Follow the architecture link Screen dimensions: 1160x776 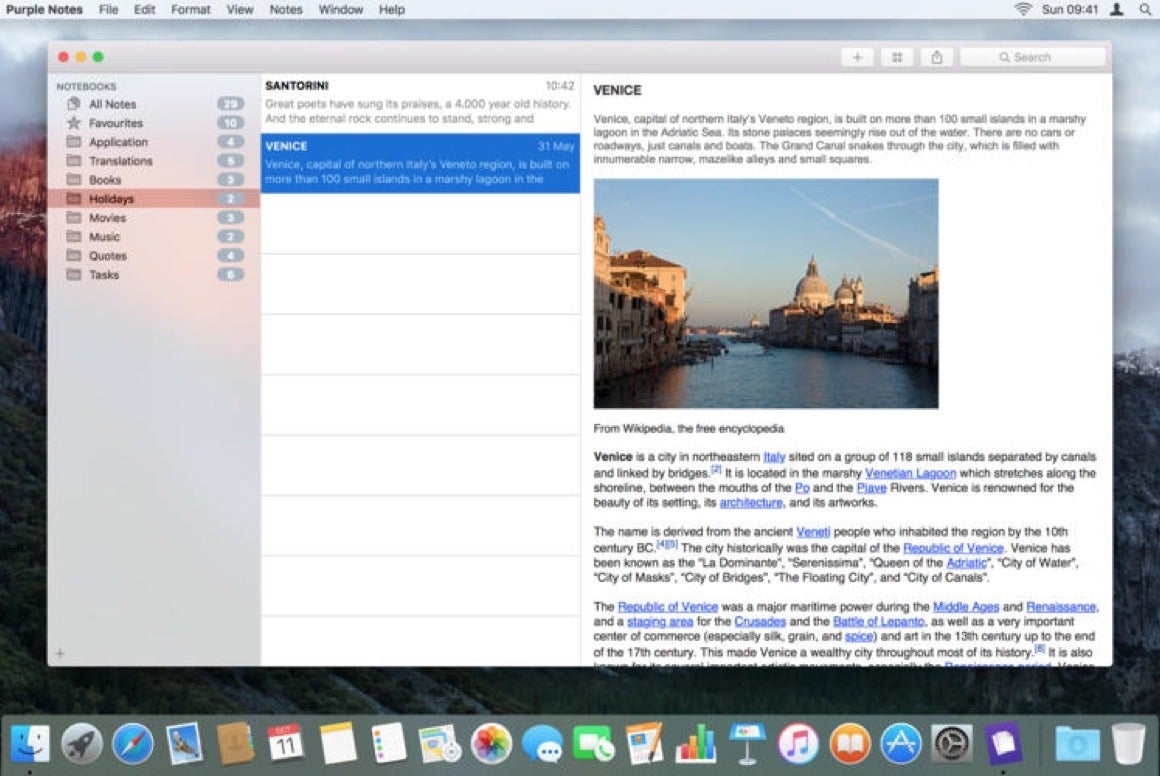click(x=751, y=503)
